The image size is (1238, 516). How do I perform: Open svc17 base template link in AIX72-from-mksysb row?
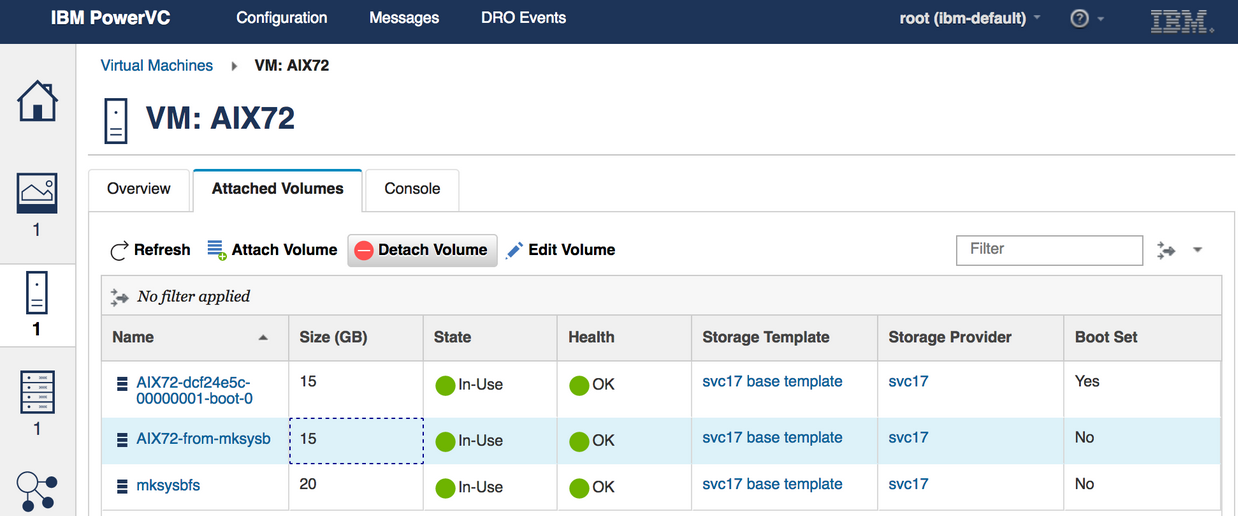(772, 437)
